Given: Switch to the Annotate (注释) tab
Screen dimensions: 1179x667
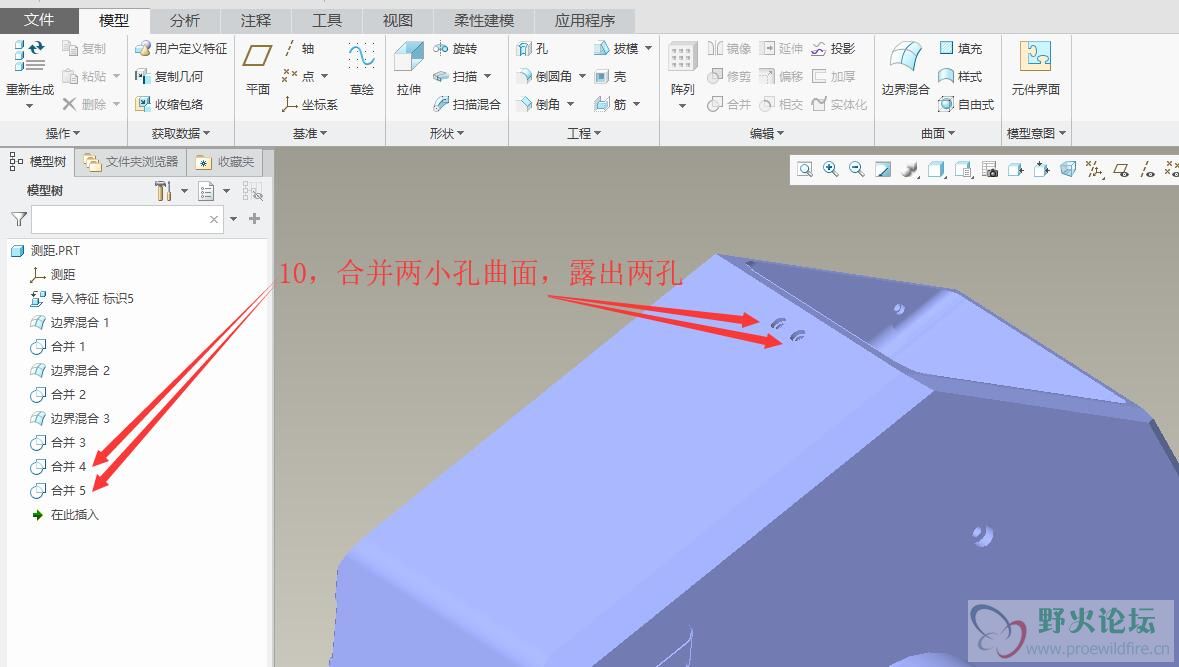Looking at the screenshot, I should 256,20.
